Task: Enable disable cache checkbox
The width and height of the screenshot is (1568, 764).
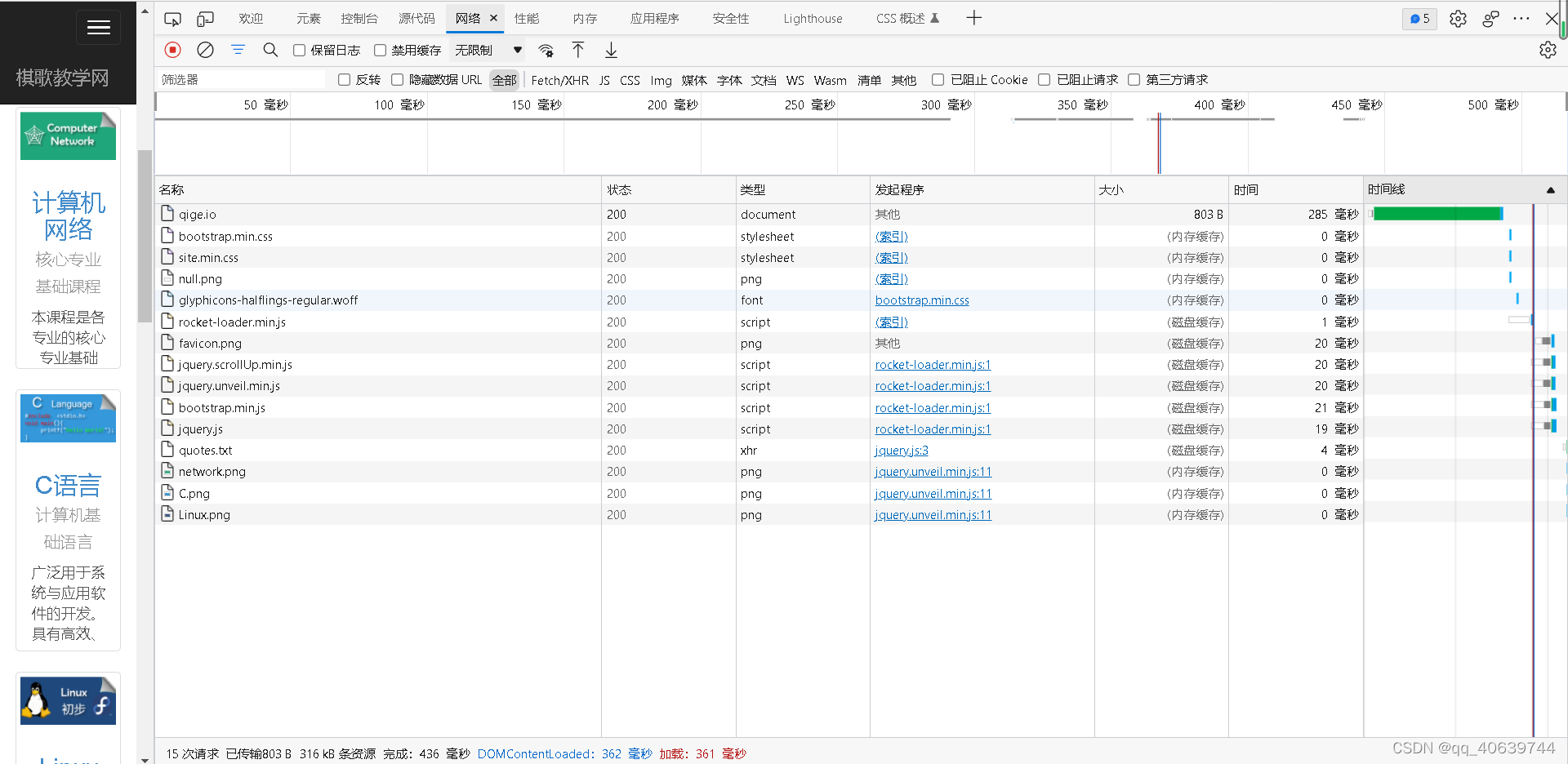Action: pyautogui.click(x=380, y=51)
